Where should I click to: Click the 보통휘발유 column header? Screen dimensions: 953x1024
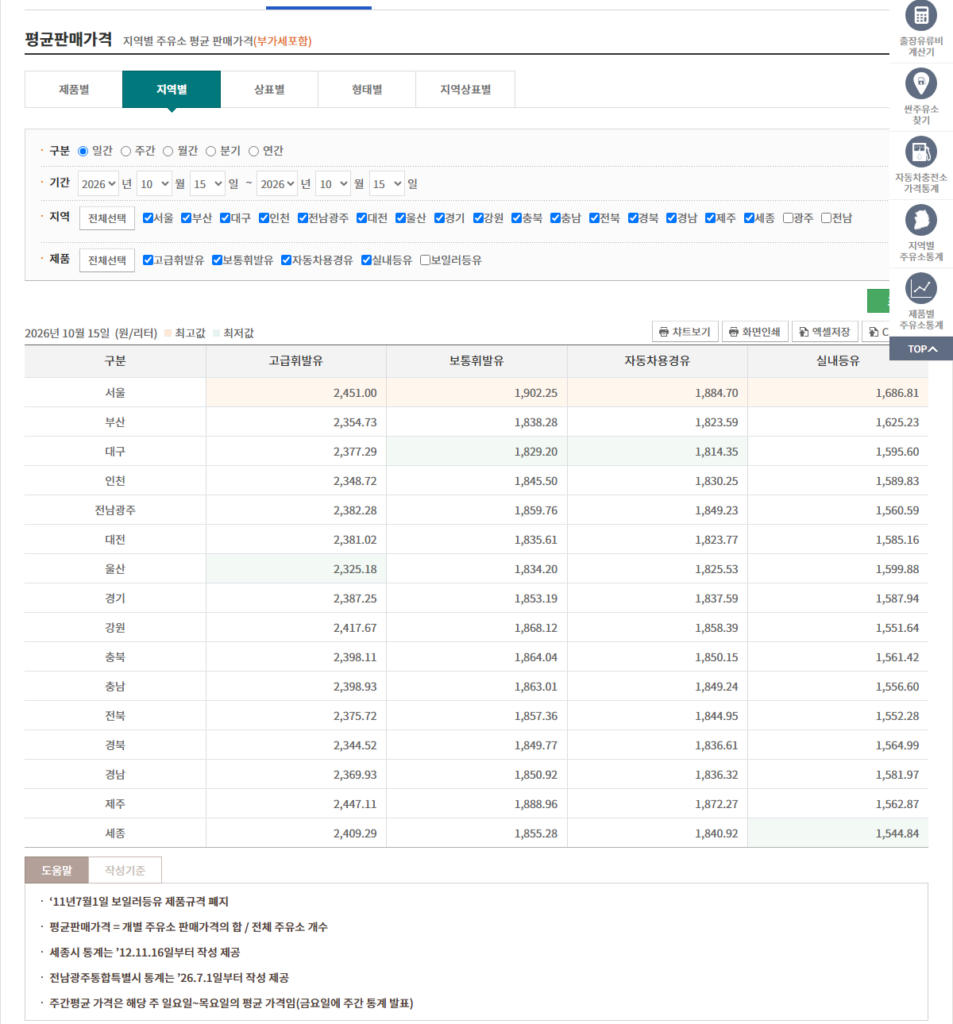pyautogui.click(x=476, y=361)
